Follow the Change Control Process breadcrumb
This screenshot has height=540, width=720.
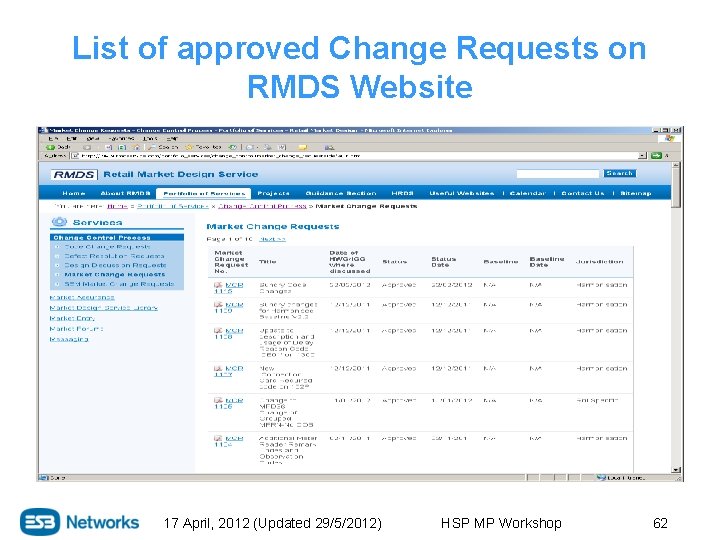point(262,206)
